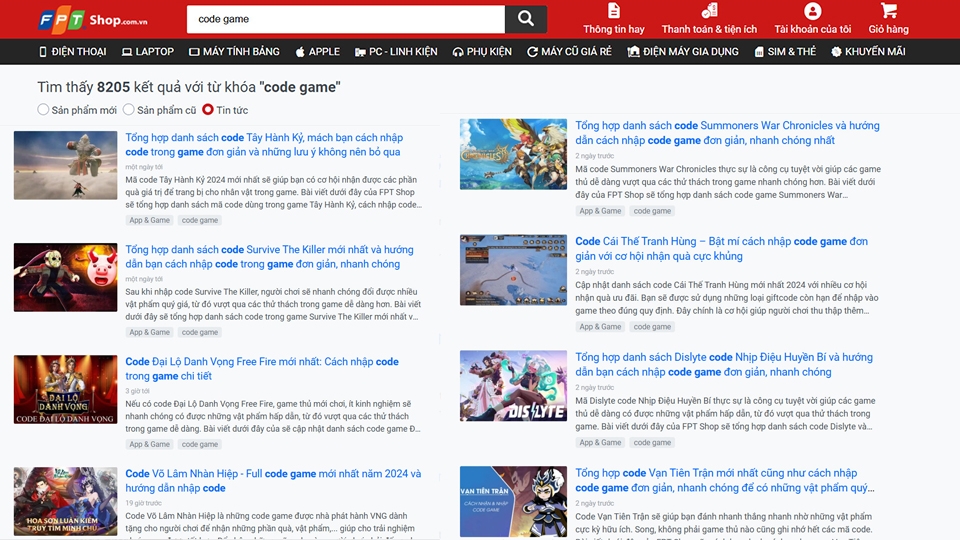Click code game tag under Summoners War Chronicles
Image resolution: width=960 pixels, height=540 pixels.
click(652, 211)
